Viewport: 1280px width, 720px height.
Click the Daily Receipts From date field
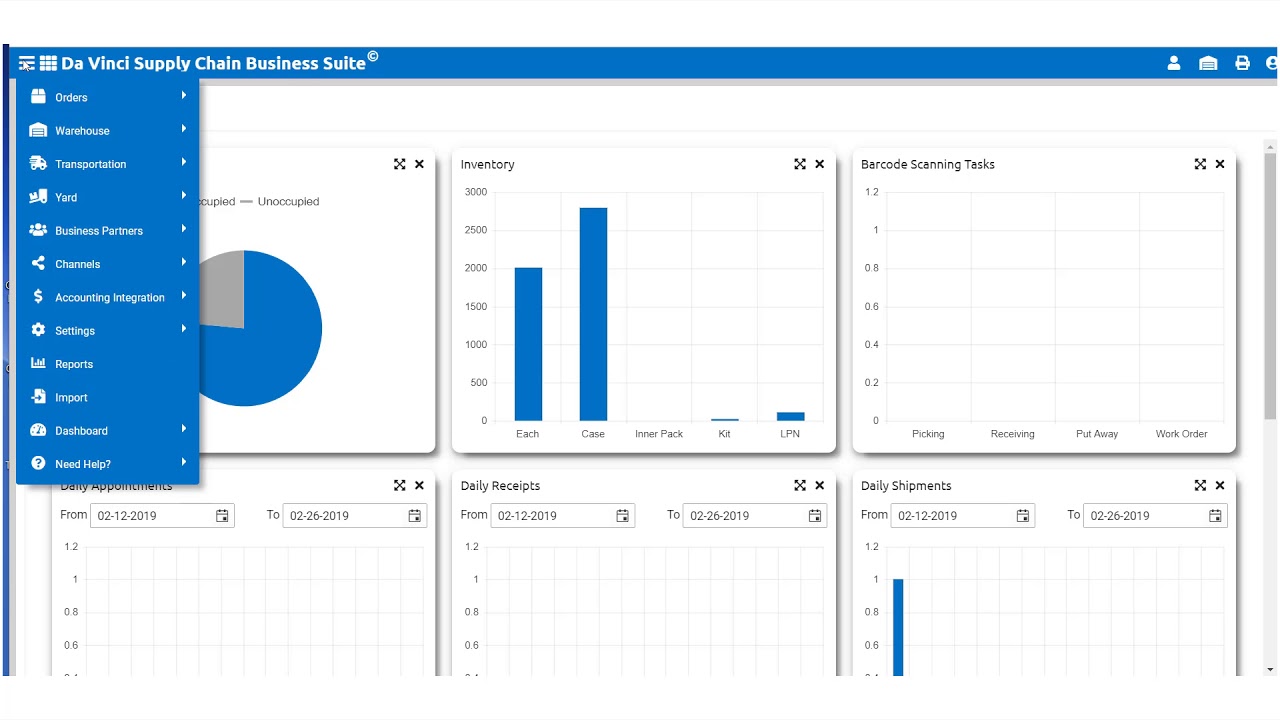(x=562, y=516)
